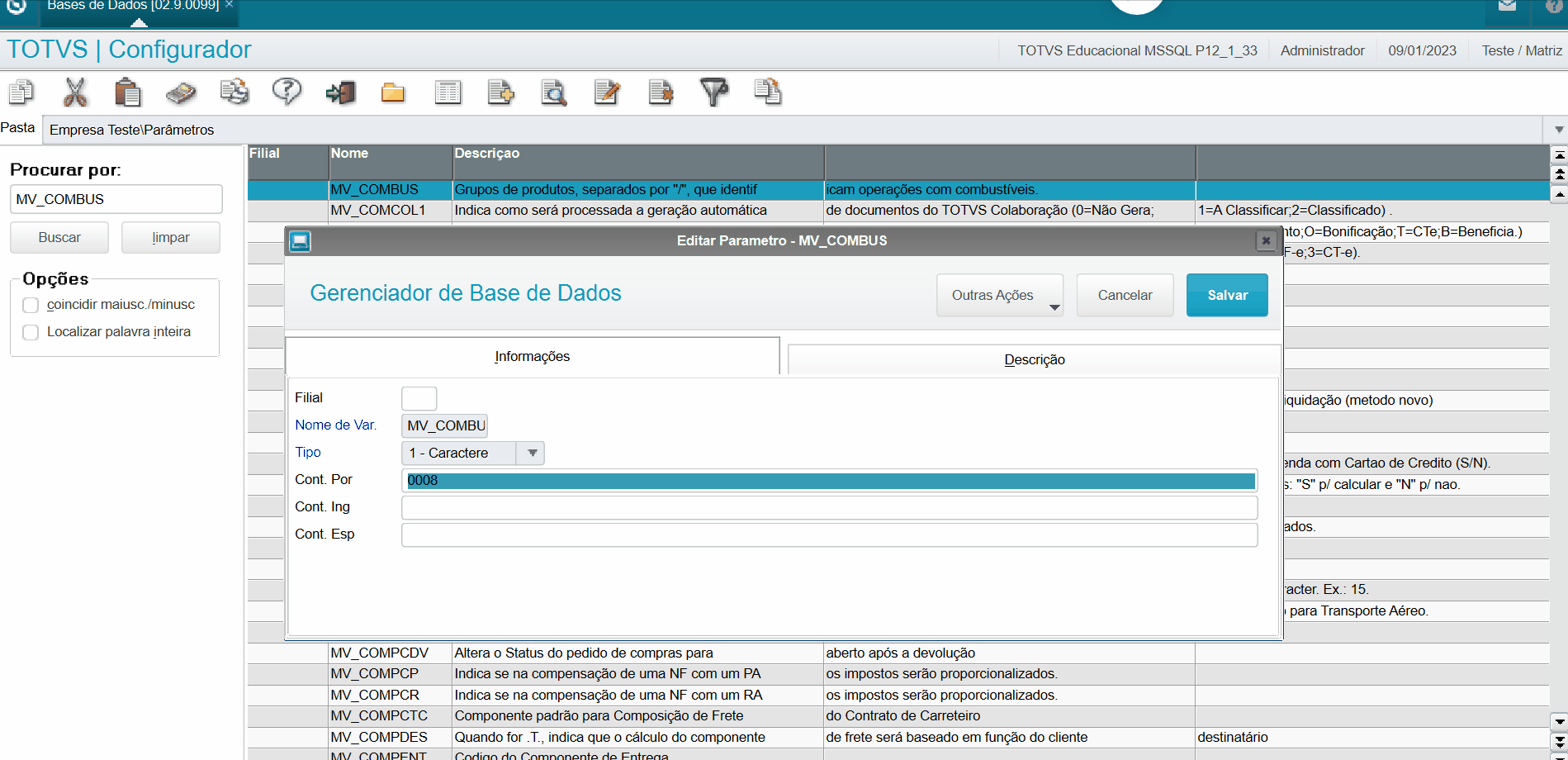Check the Localizar palavra inteira option

coord(31,332)
